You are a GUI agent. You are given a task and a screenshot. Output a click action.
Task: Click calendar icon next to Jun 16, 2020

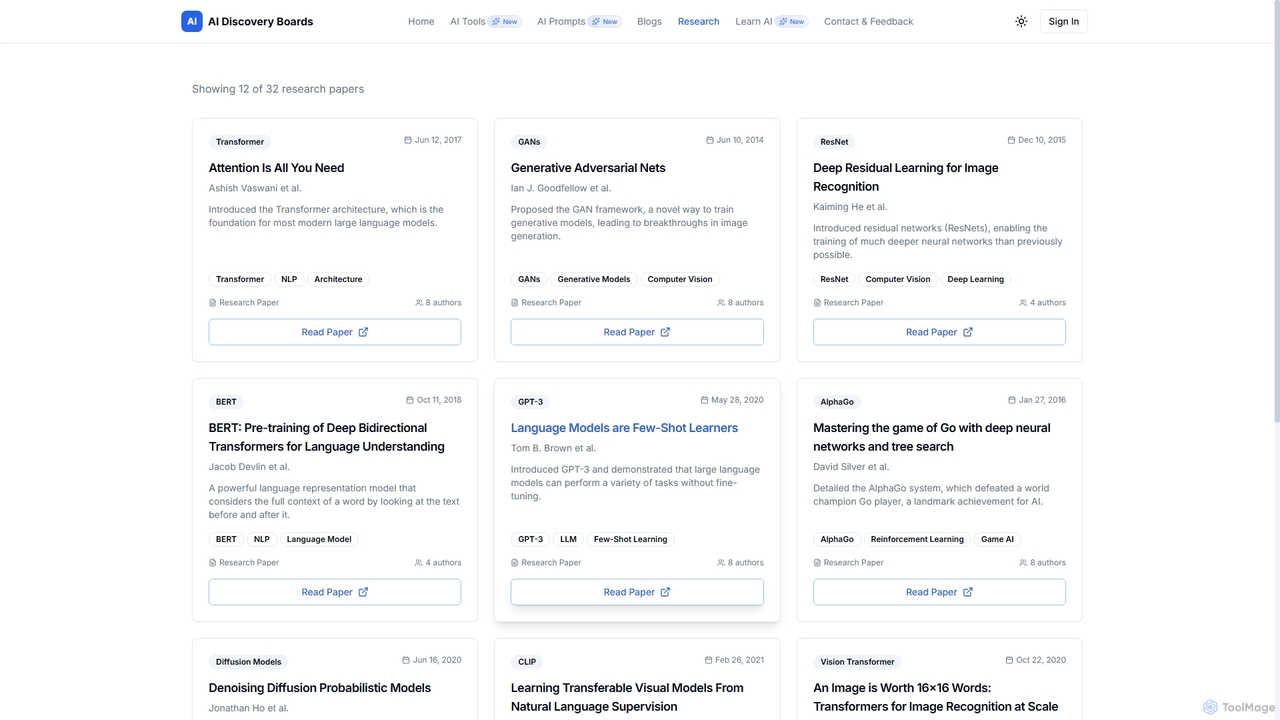point(406,660)
